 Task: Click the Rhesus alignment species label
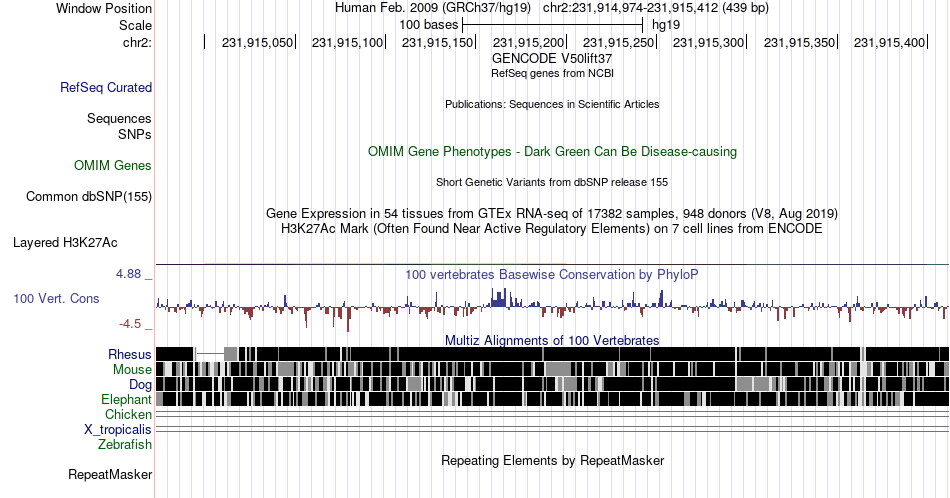(130, 354)
